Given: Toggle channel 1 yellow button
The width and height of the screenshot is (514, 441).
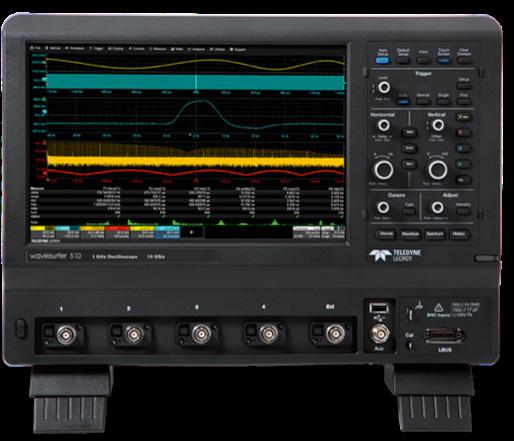Looking at the screenshot, I should 464,117.
